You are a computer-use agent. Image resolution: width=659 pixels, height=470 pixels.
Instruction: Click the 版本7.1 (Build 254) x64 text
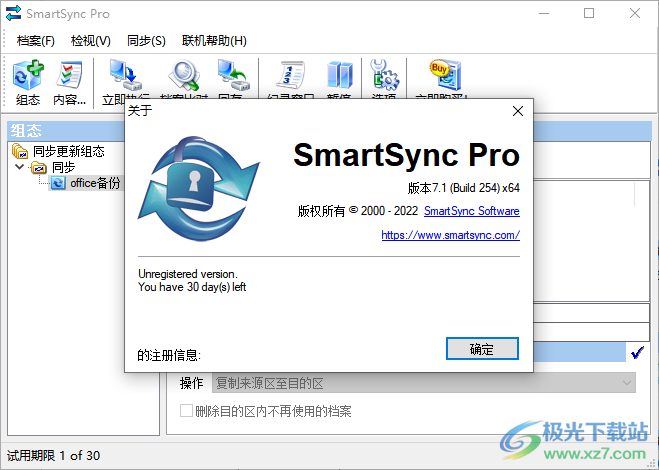[x=464, y=187]
